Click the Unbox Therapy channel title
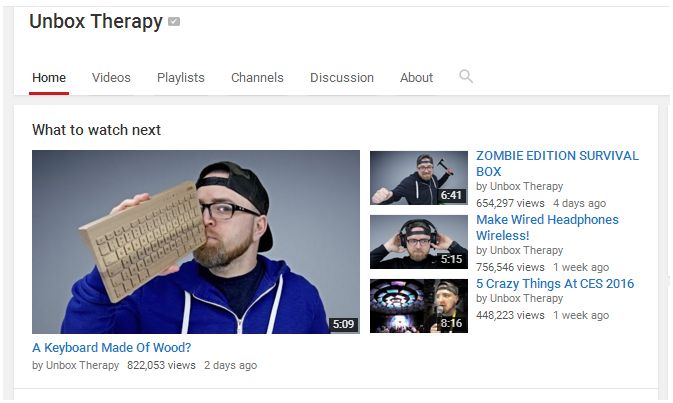This screenshot has height=403, width=673. click(96, 21)
